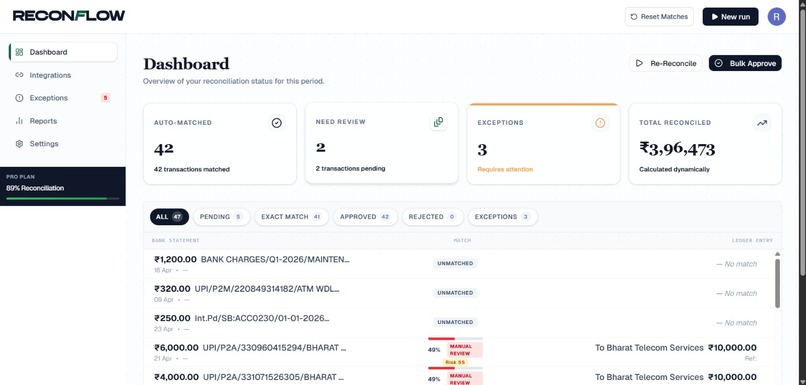Click the Exceptions alert icon in sidebar

pyautogui.click(x=20, y=98)
